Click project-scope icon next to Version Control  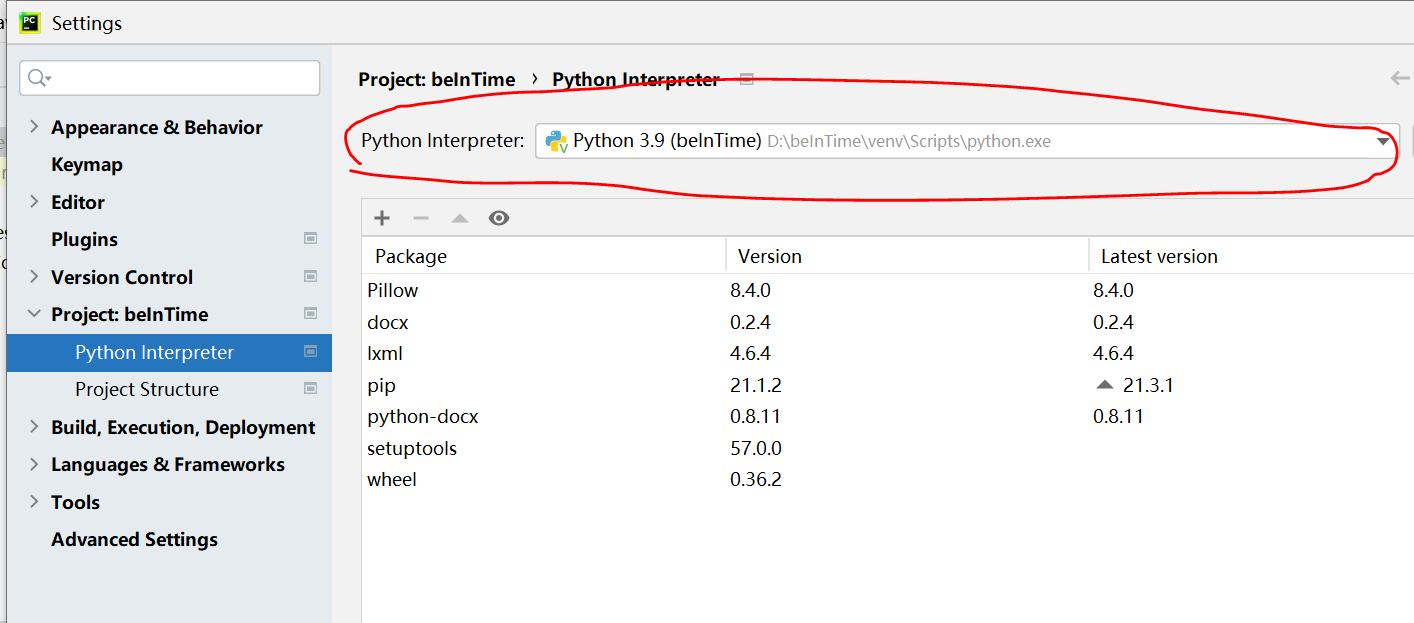click(311, 277)
